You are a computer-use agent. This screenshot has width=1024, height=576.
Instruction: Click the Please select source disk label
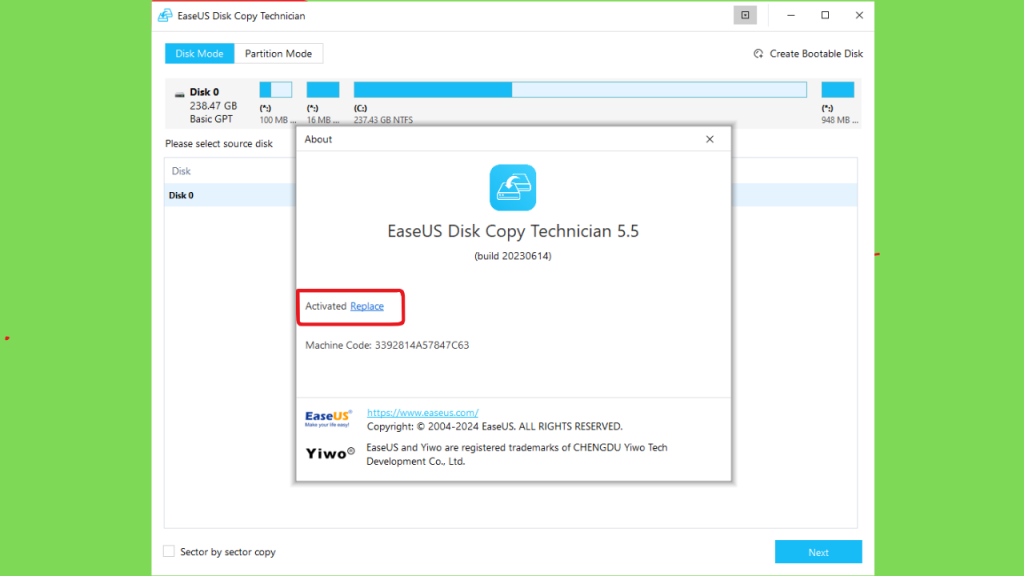[219, 144]
